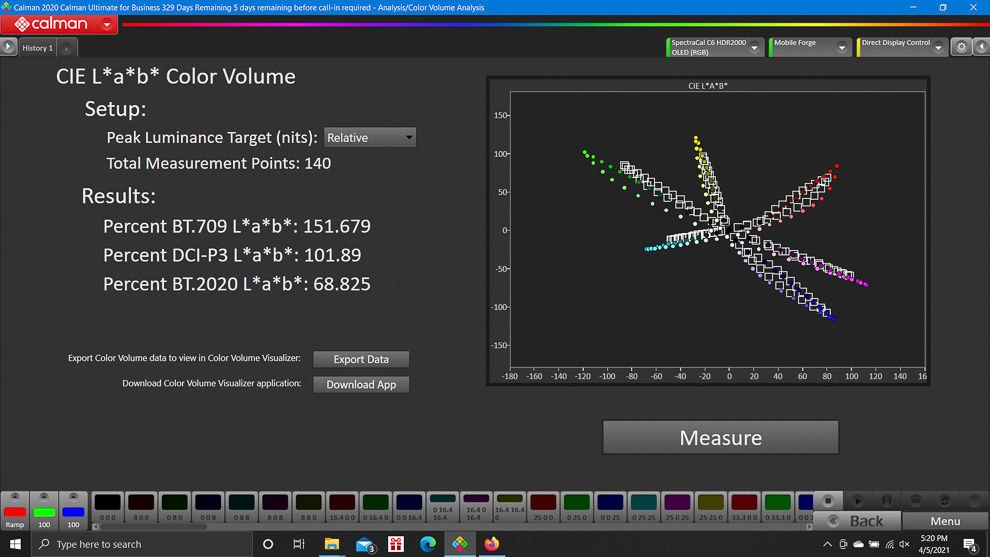The width and height of the screenshot is (990, 557).
Task: Open Cortana circle icon
Action: pyautogui.click(x=268, y=544)
